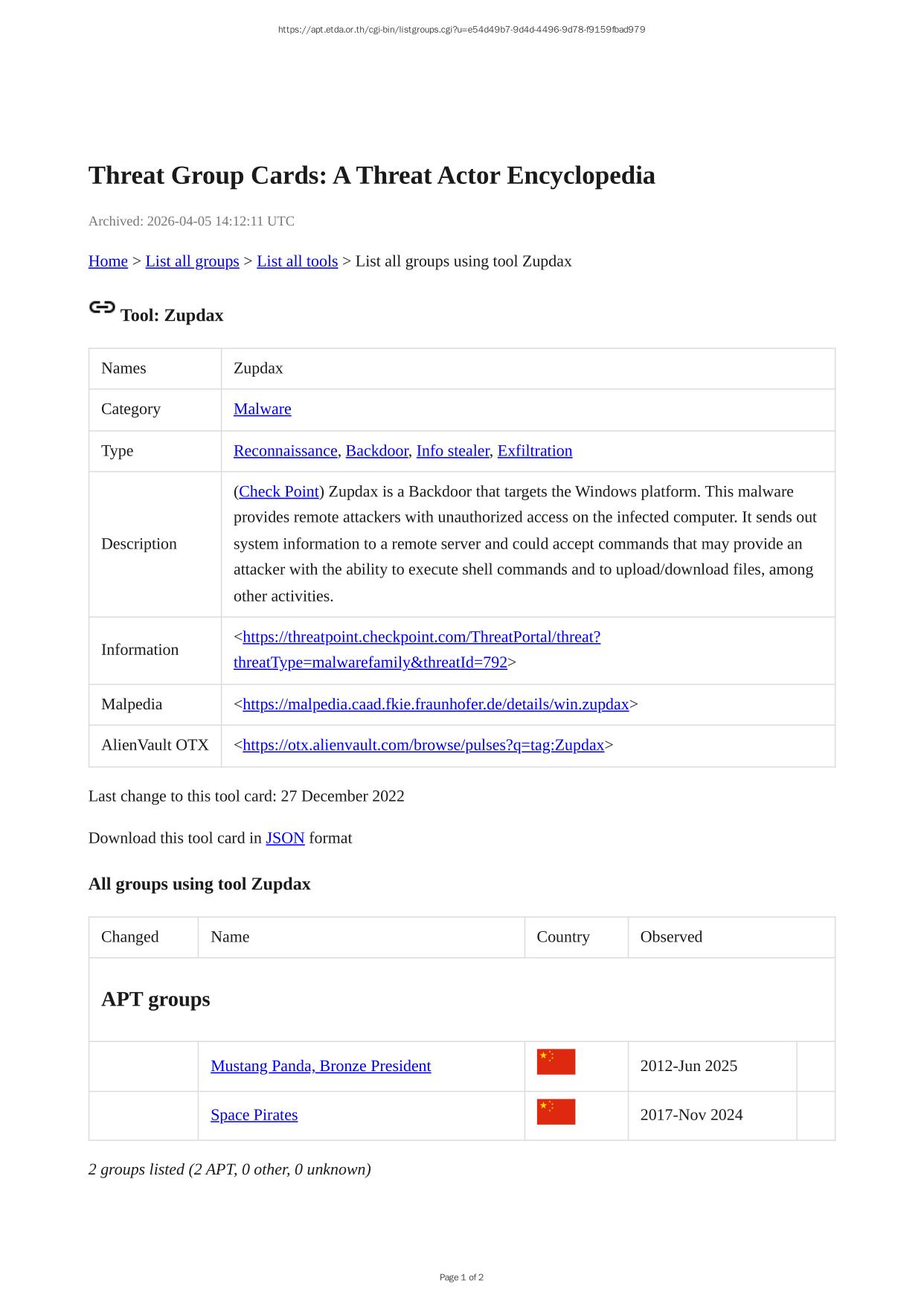Click the Info stealer type link
Screen dimensions: 924x1307
(x=452, y=451)
